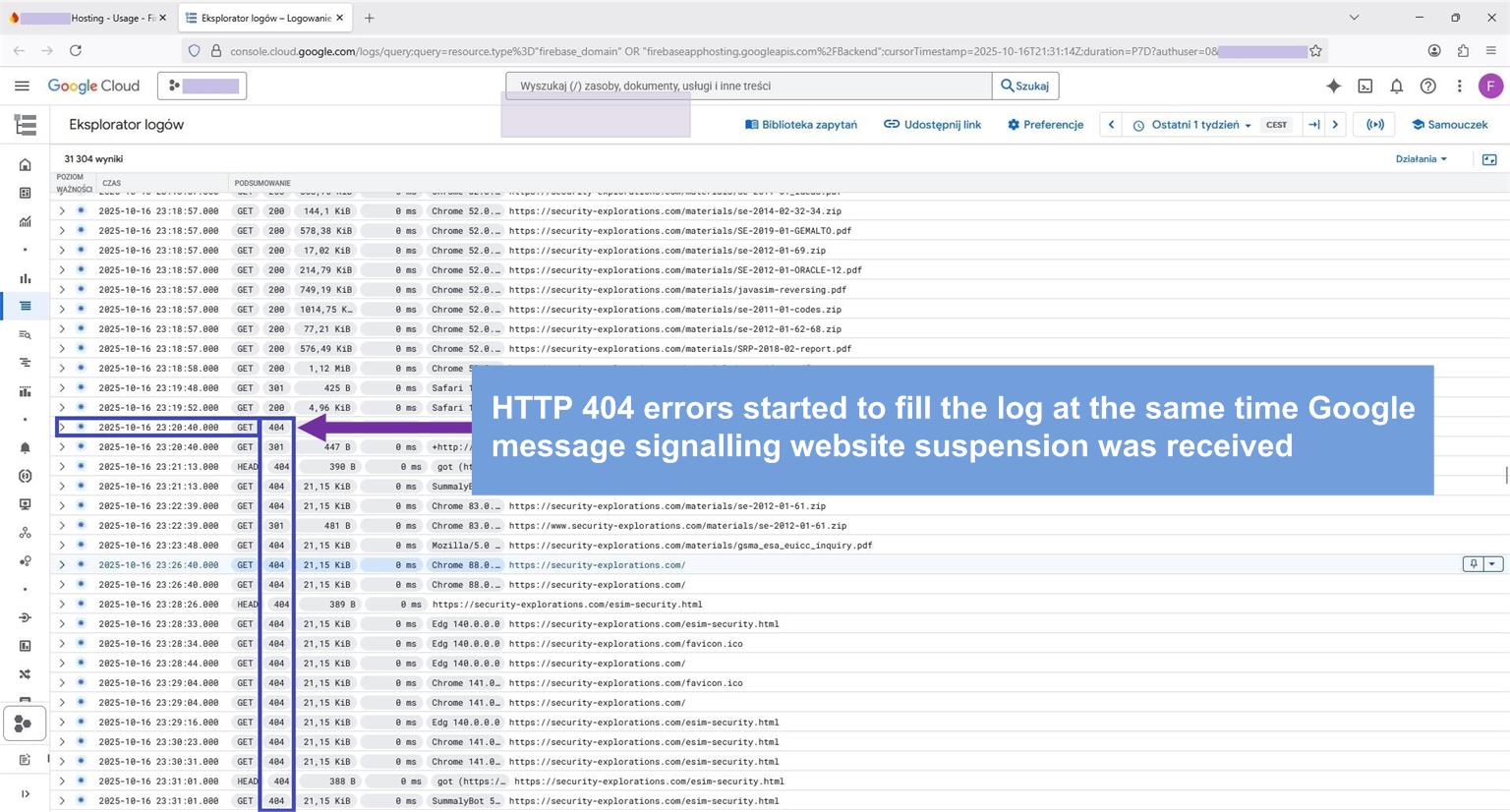Open the notifications bell
Viewport: 1510px width, 812px height.
pyautogui.click(x=1396, y=87)
